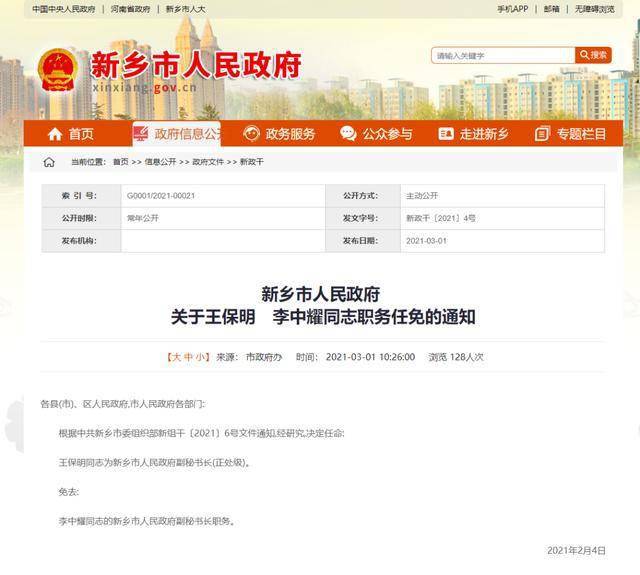
Task: Open the 中国中央人民政府 link
Action: (63, 9)
